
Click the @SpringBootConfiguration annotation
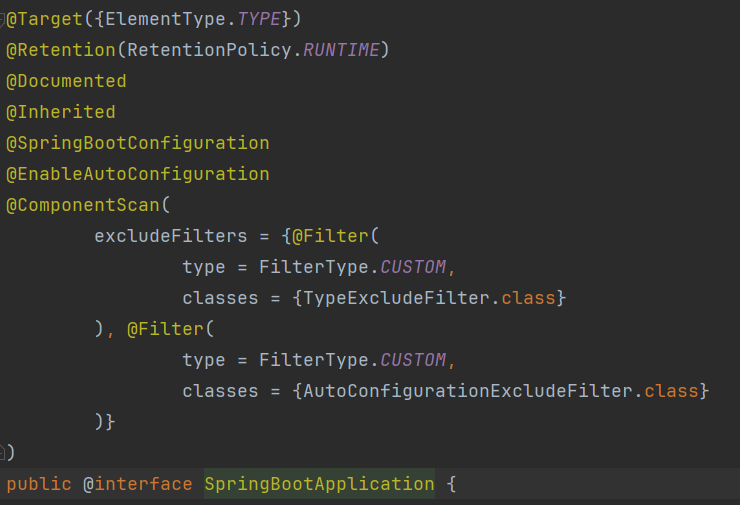[x=138, y=143]
